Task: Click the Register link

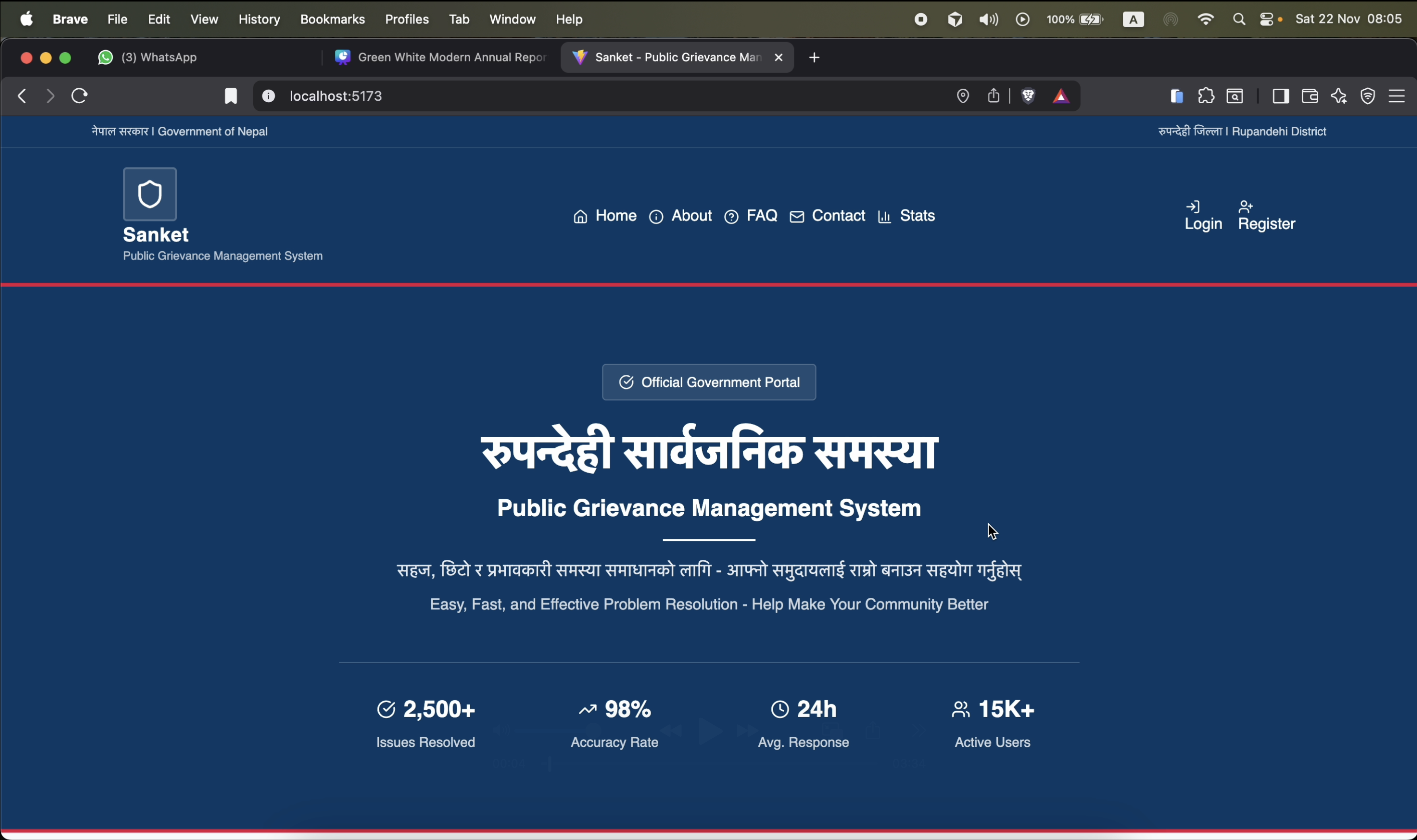Action: pyautogui.click(x=1266, y=216)
